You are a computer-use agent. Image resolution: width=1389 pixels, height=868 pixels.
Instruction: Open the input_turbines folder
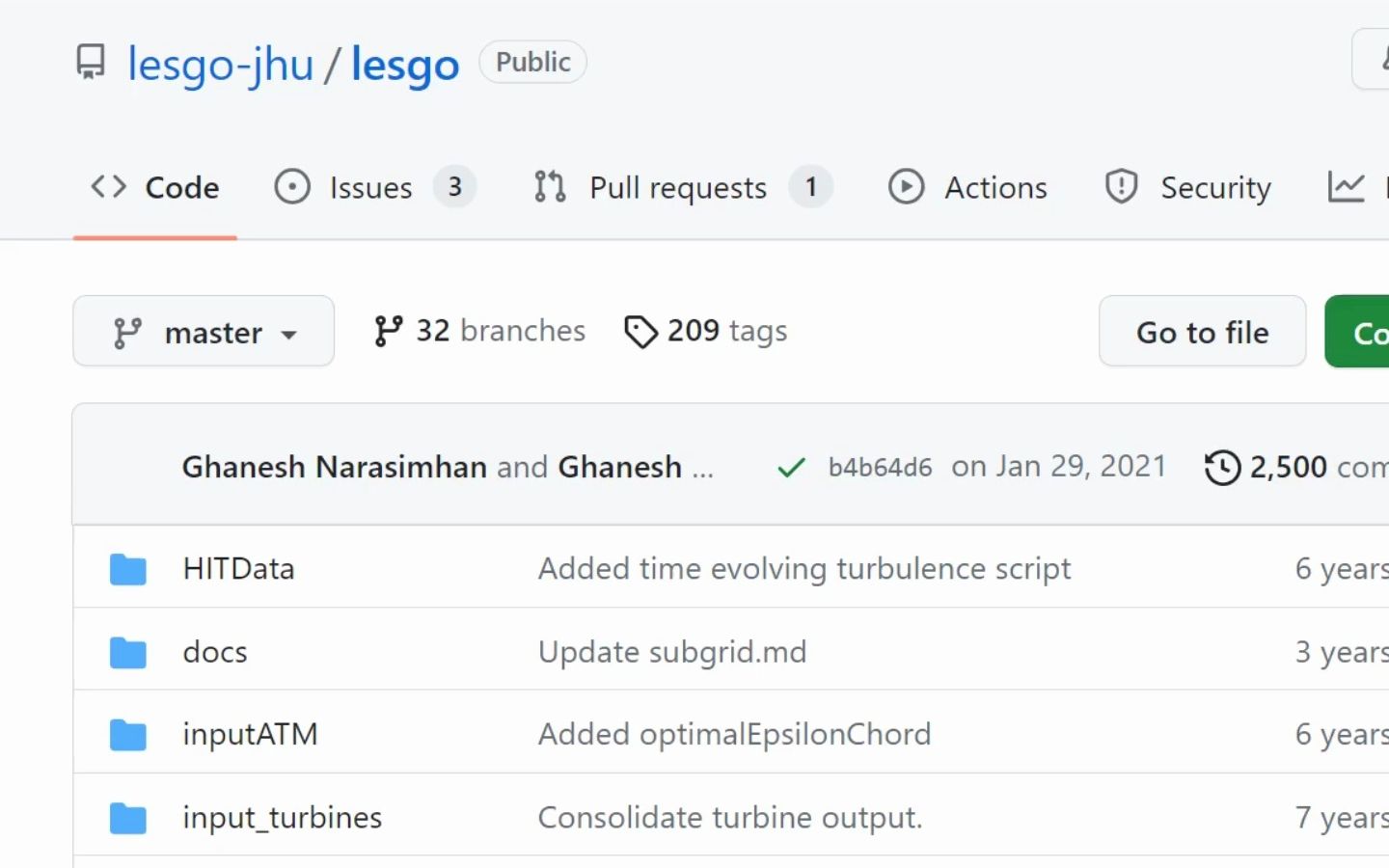(x=283, y=817)
